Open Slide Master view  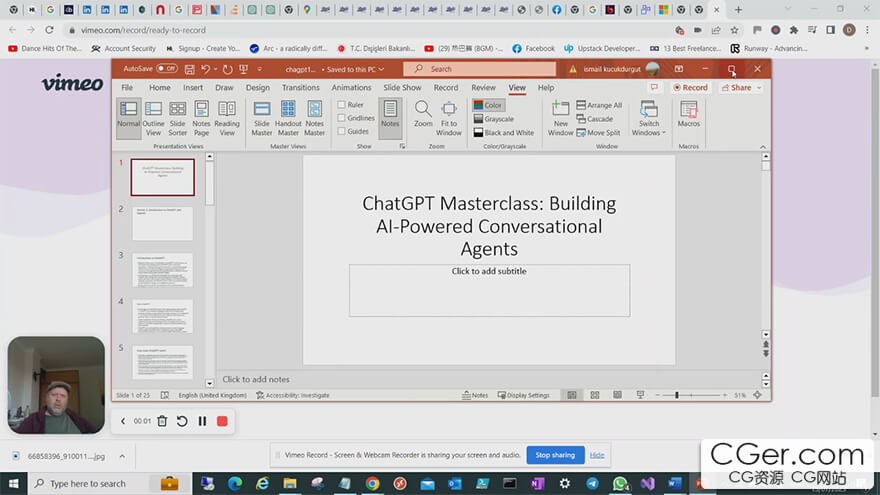point(262,118)
